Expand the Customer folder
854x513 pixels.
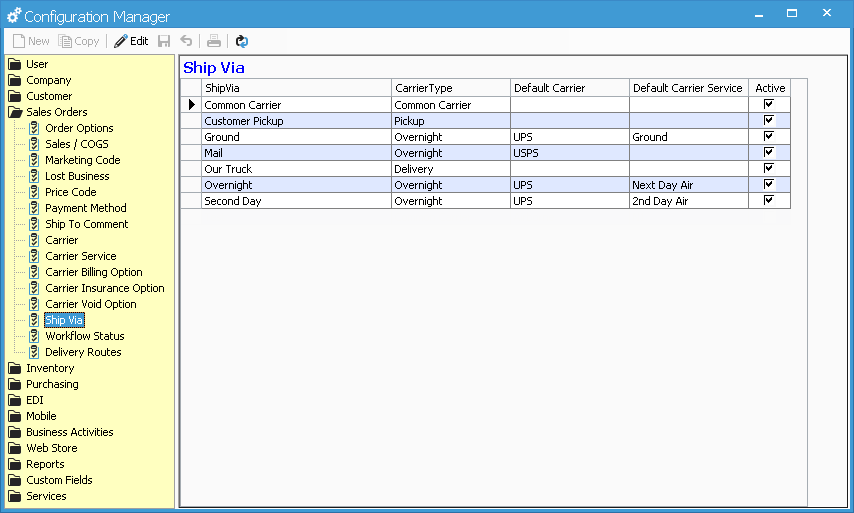click(x=40, y=96)
